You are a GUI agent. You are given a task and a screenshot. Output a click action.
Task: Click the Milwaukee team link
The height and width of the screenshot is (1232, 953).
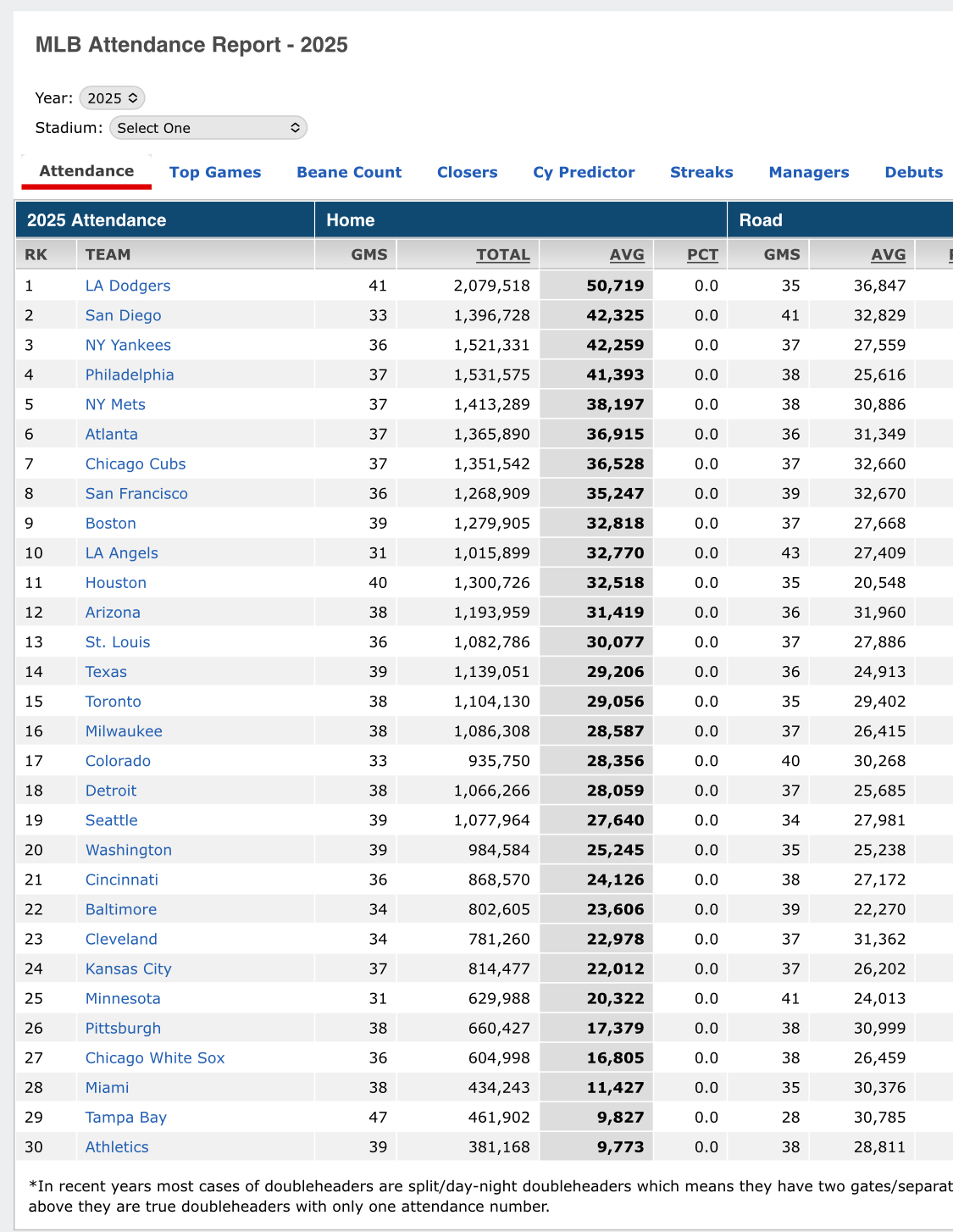coord(124,730)
